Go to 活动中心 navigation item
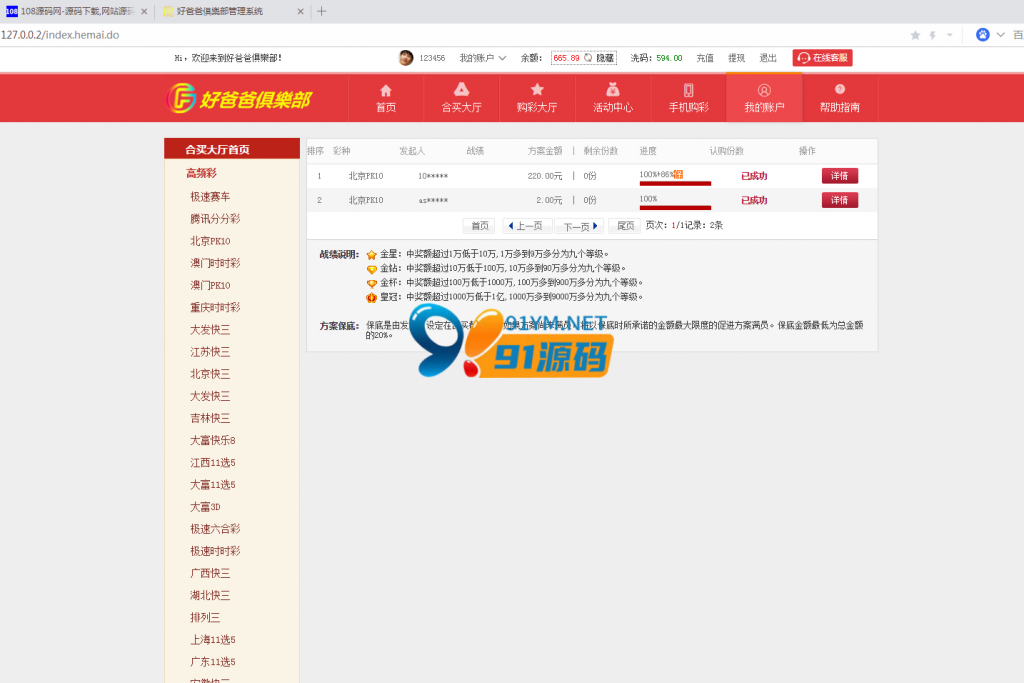1024x683 pixels. (613, 98)
